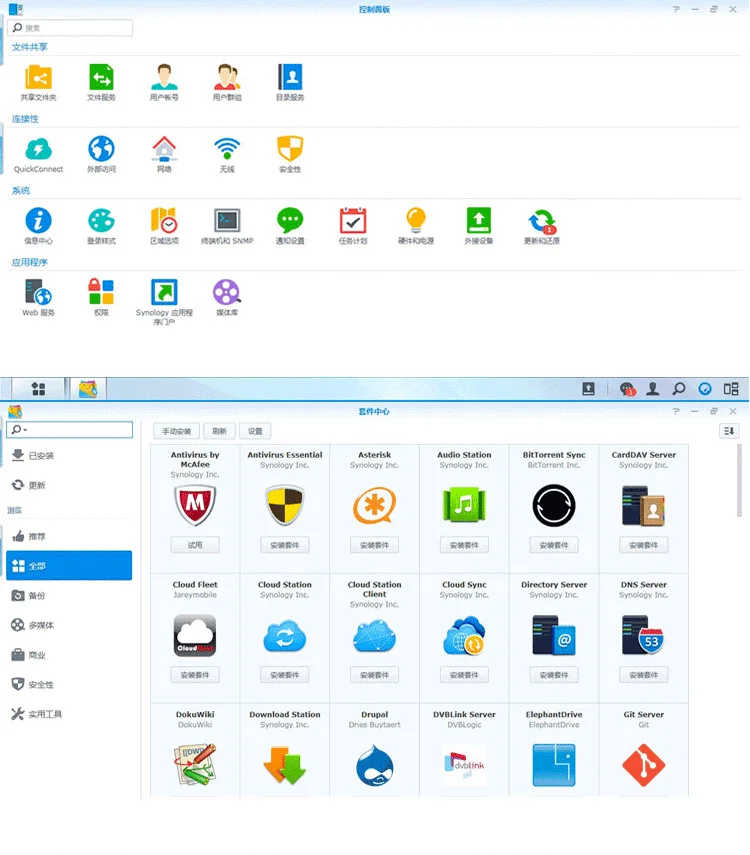The height and width of the screenshot is (855, 750).
Task: Install Audio Station package
Action: 464,545
